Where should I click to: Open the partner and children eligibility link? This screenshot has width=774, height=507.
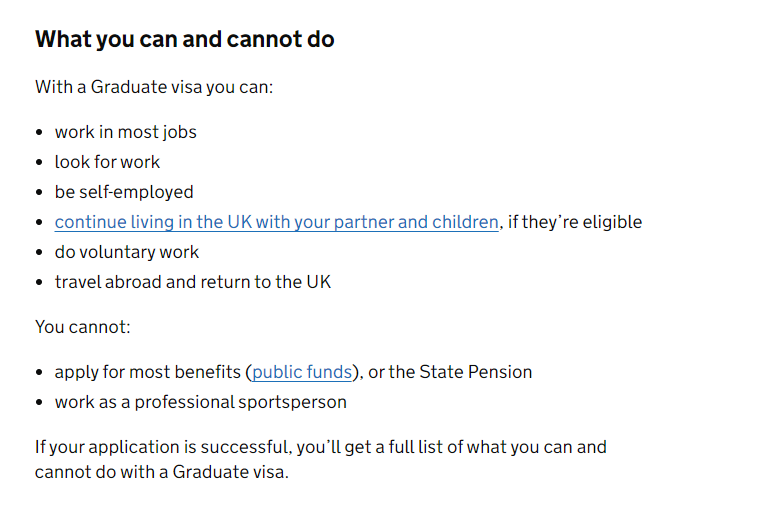coord(276,222)
